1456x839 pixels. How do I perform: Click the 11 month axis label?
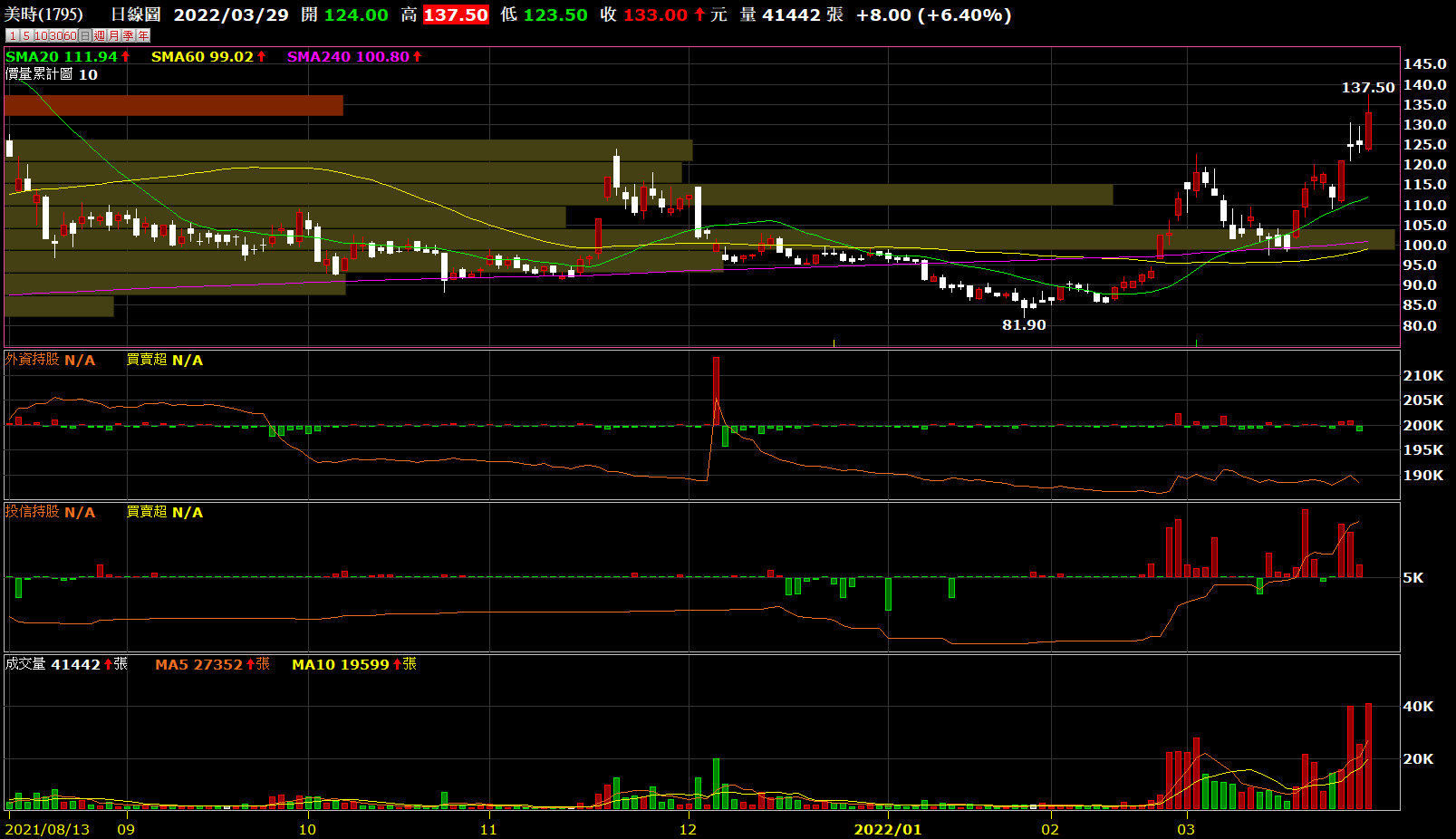(488, 829)
